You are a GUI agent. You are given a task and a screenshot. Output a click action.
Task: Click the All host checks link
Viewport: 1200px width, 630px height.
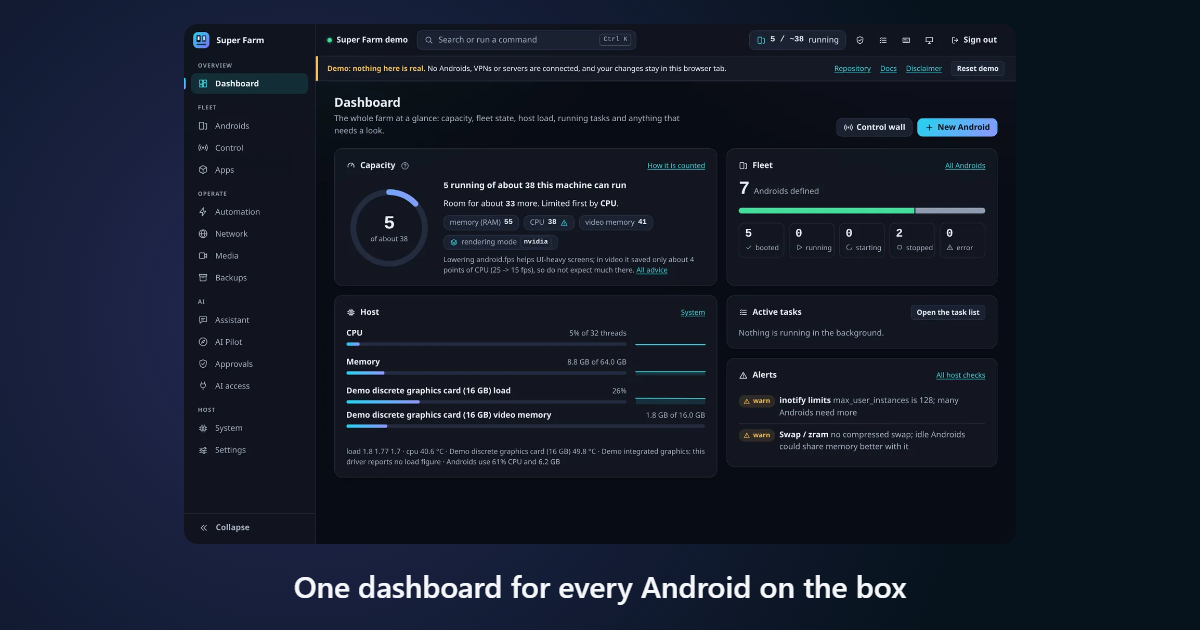pyautogui.click(x=961, y=375)
